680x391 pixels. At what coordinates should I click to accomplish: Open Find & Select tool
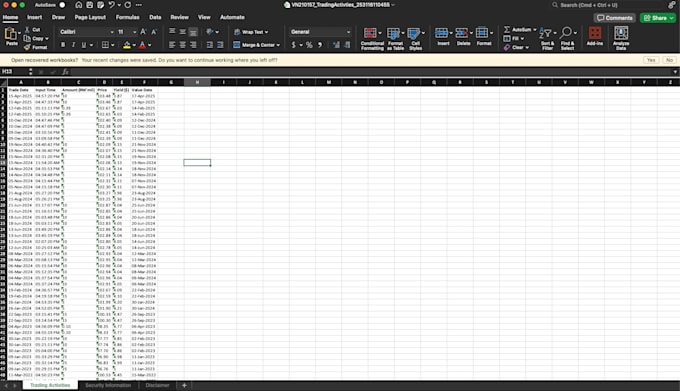coord(567,39)
